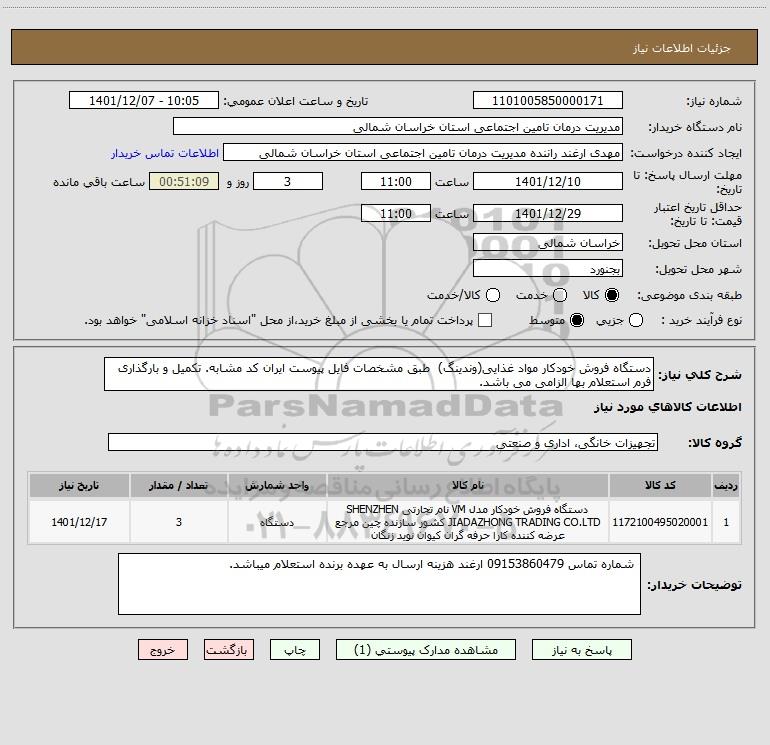Viewport: 770px width, 745px height.
Task: Click response deadline date 1401/12/10
Action: tap(548, 181)
